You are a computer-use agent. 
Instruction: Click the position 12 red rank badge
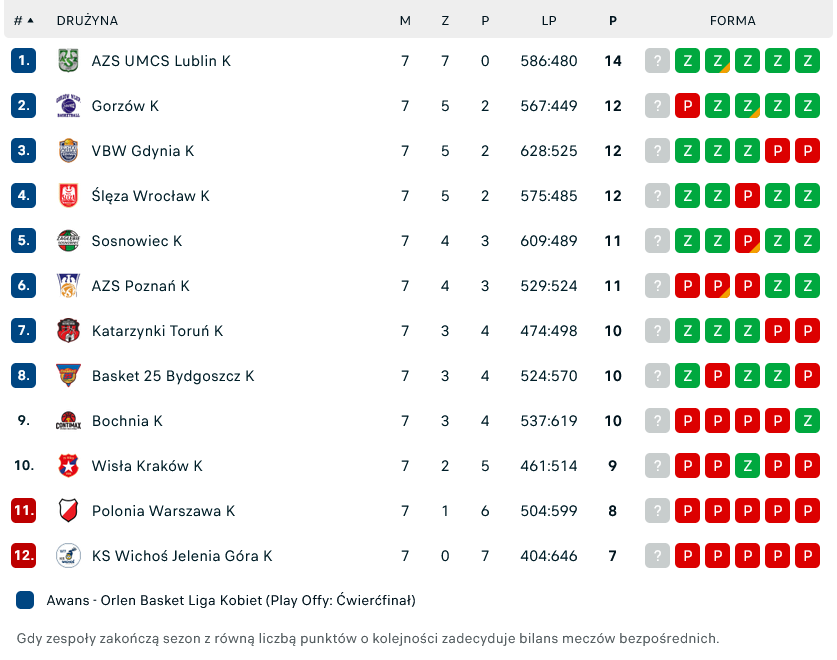[24, 556]
